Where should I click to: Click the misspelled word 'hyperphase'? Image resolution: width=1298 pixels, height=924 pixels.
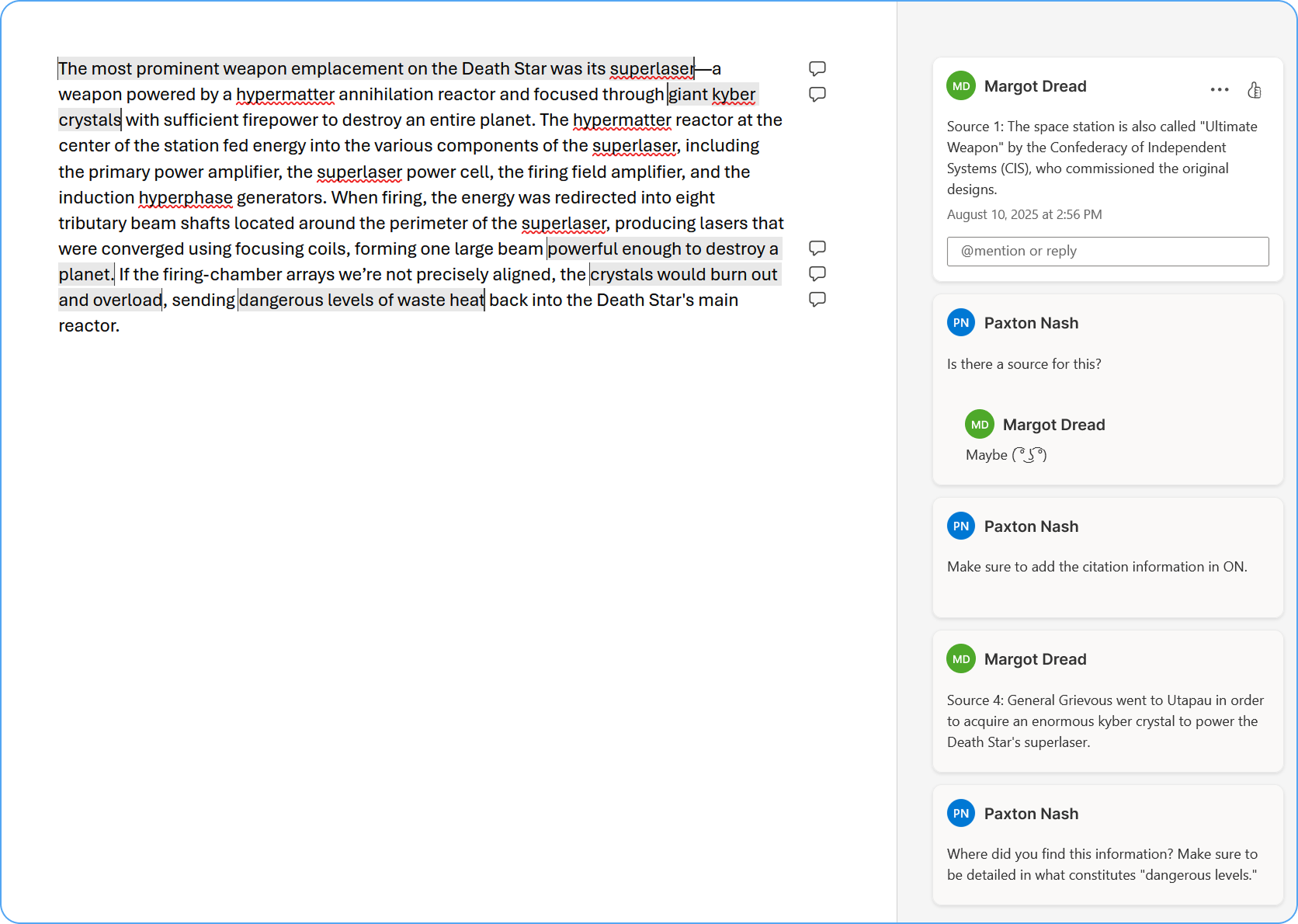pyautogui.click(x=186, y=197)
